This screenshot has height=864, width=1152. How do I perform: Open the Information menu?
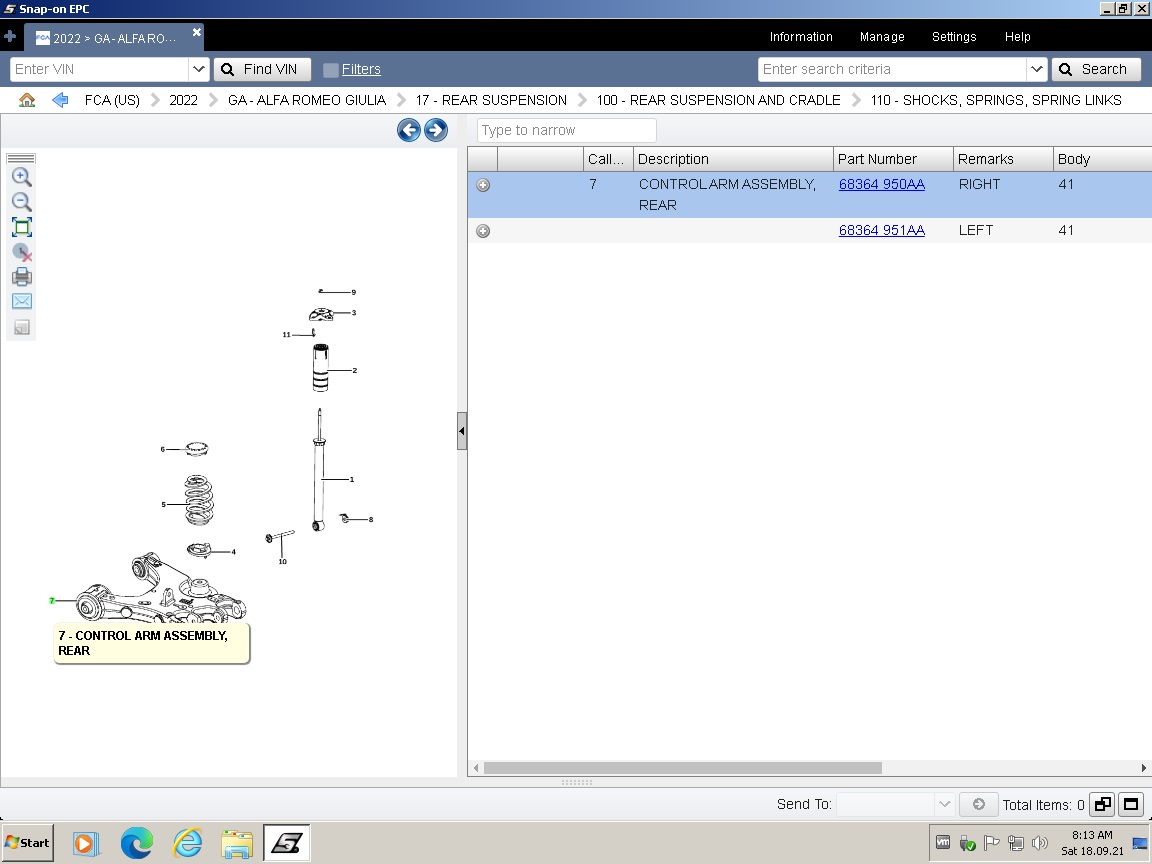click(x=801, y=37)
